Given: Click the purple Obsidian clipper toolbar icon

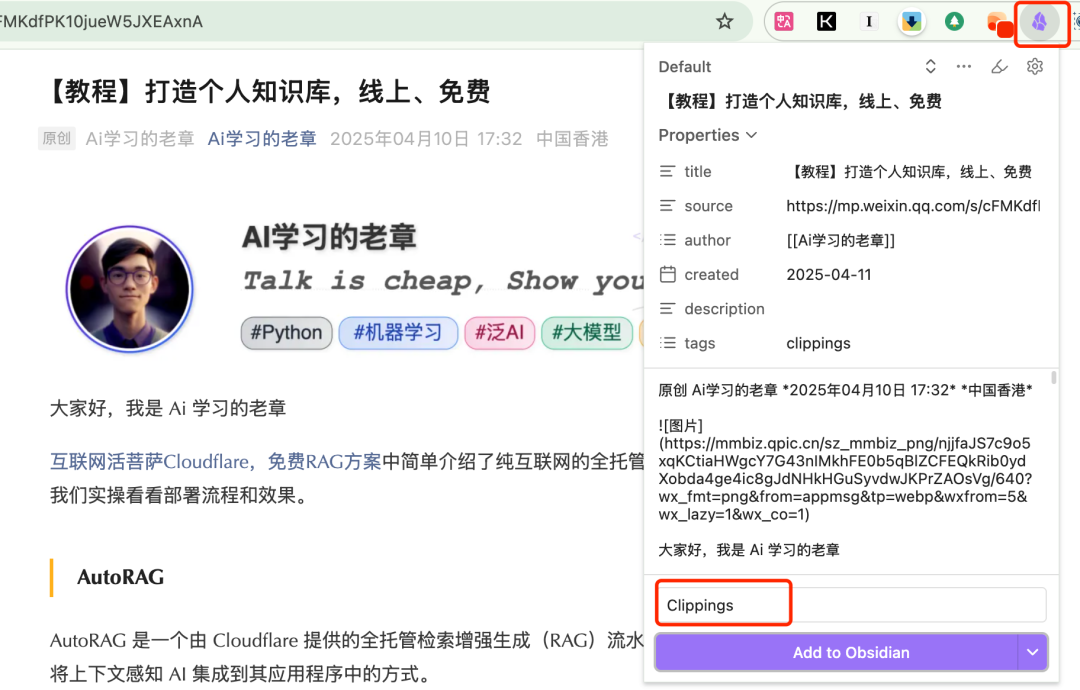Looking at the screenshot, I should click(1041, 20).
